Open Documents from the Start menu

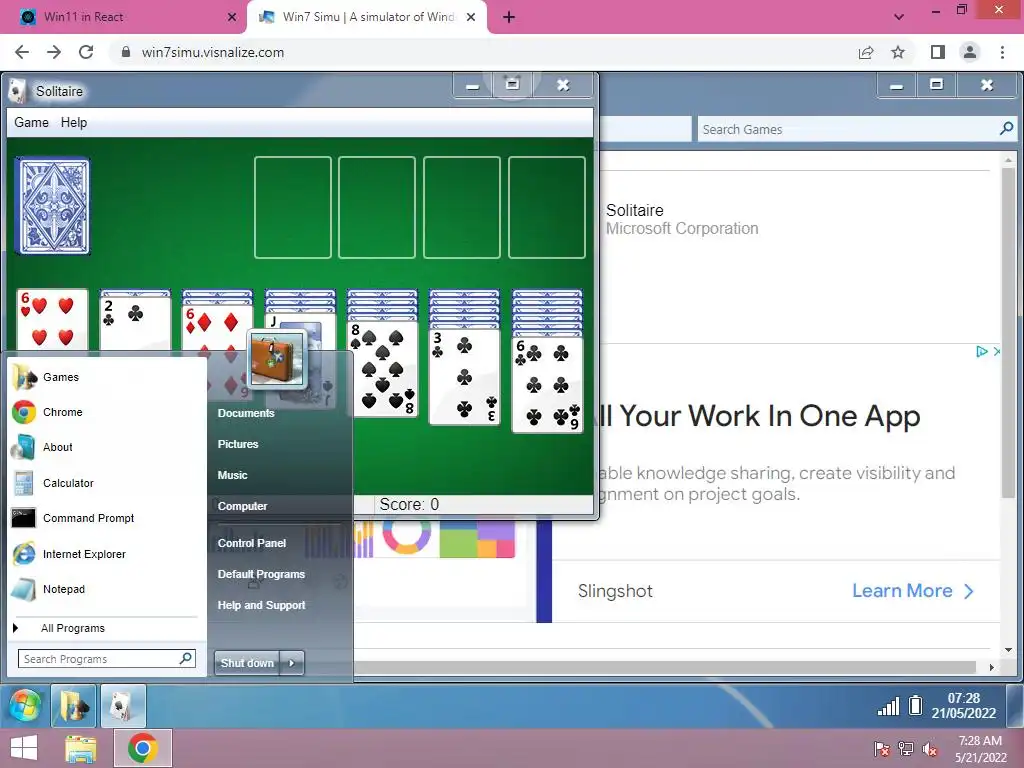(x=246, y=413)
